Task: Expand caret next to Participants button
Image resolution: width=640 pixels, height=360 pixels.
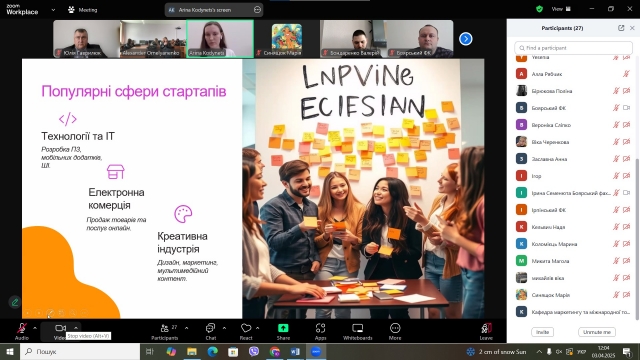Action: 187,328
